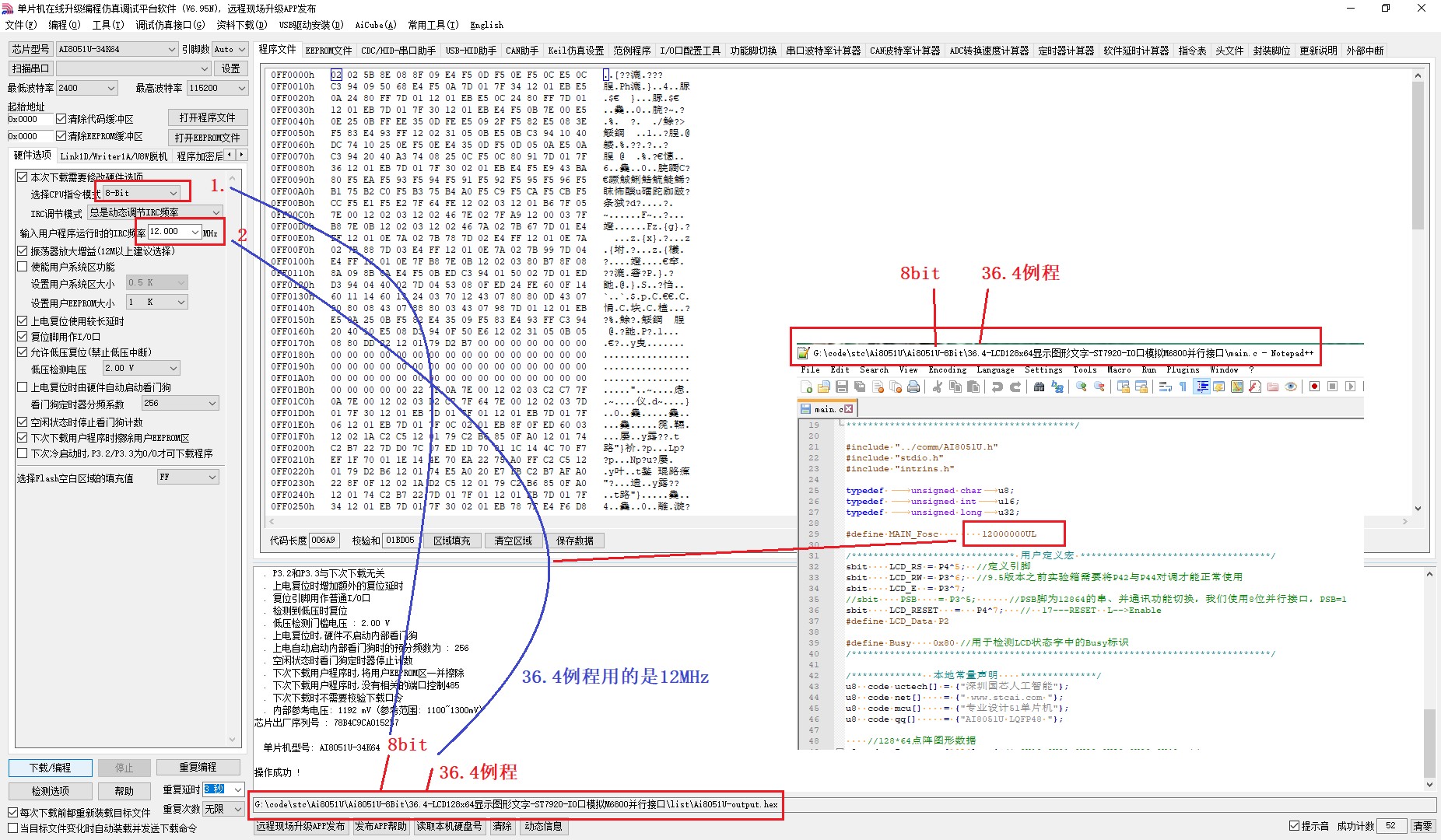Click the Zoom In icon in Notepad++
The image size is (1441, 840).
point(1081,387)
